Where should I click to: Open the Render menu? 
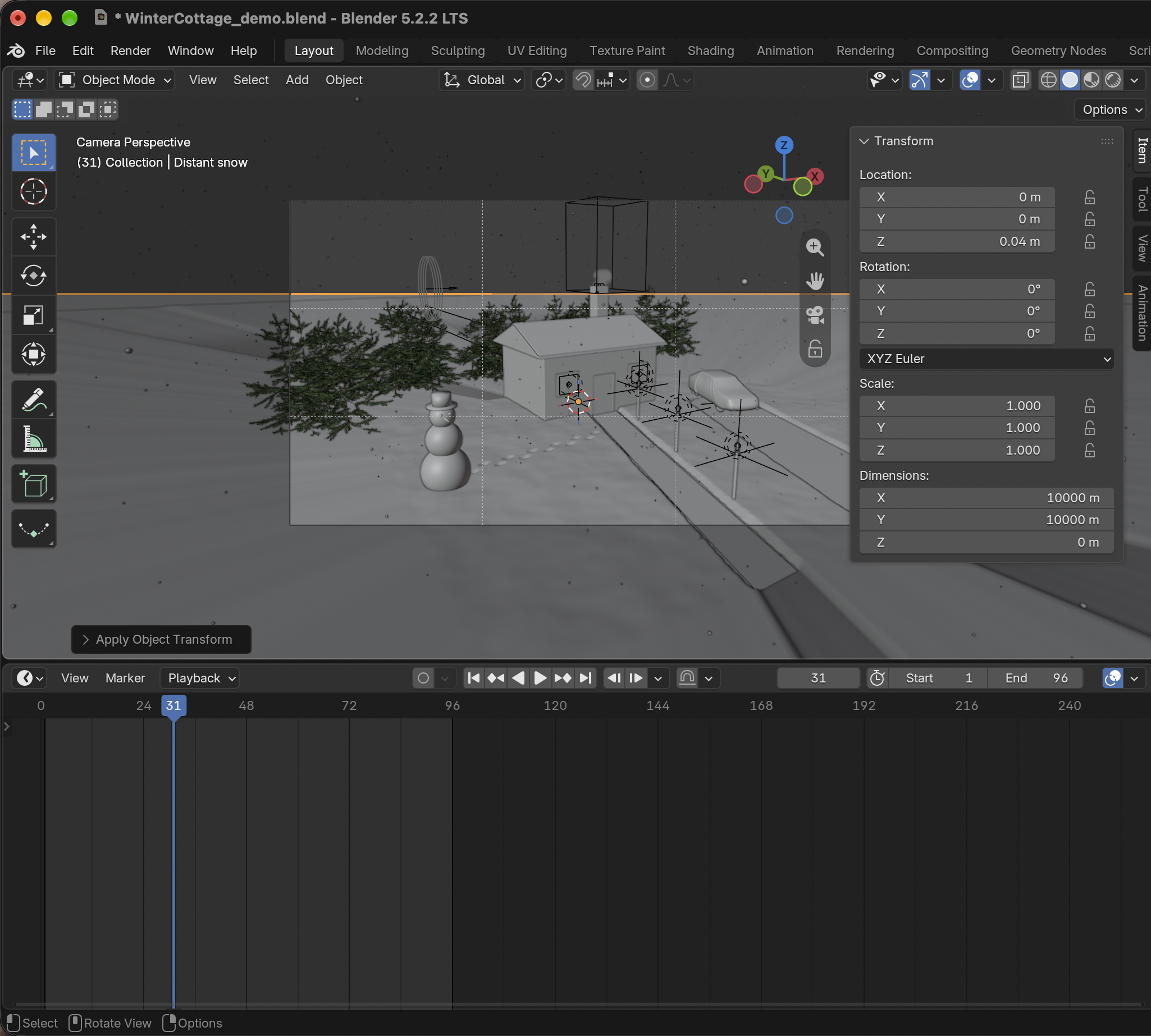pyautogui.click(x=130, y=51)
